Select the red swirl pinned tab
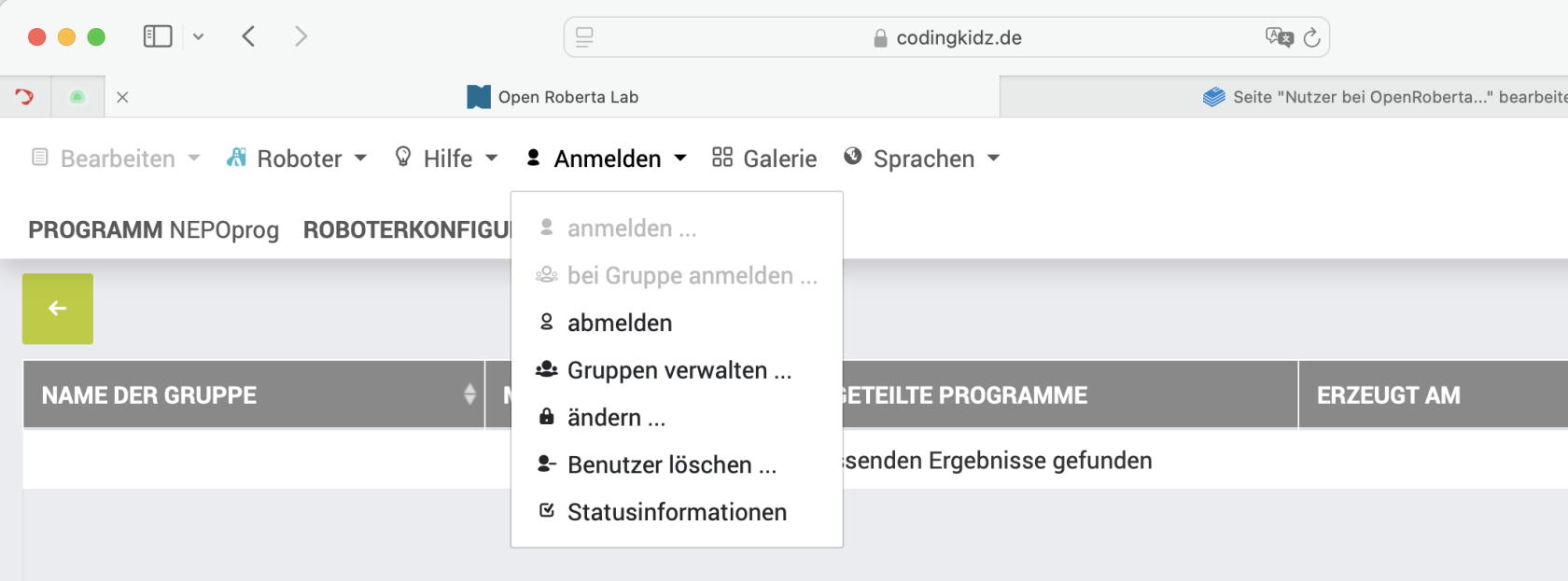The width and height of the screenshot is (1568, 581). [x=25, y=96]
